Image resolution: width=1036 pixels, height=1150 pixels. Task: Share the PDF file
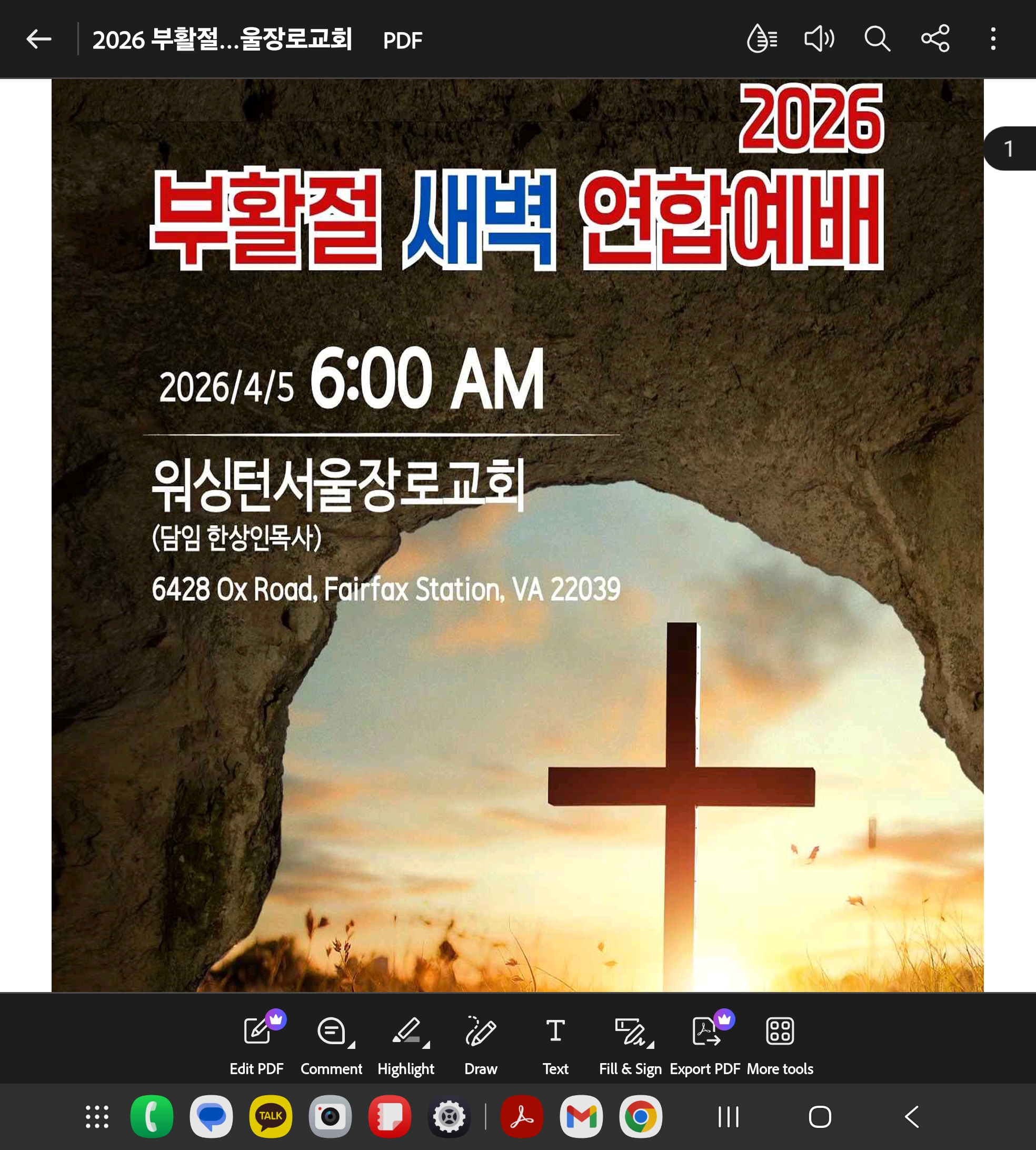(x=935, y=39)
